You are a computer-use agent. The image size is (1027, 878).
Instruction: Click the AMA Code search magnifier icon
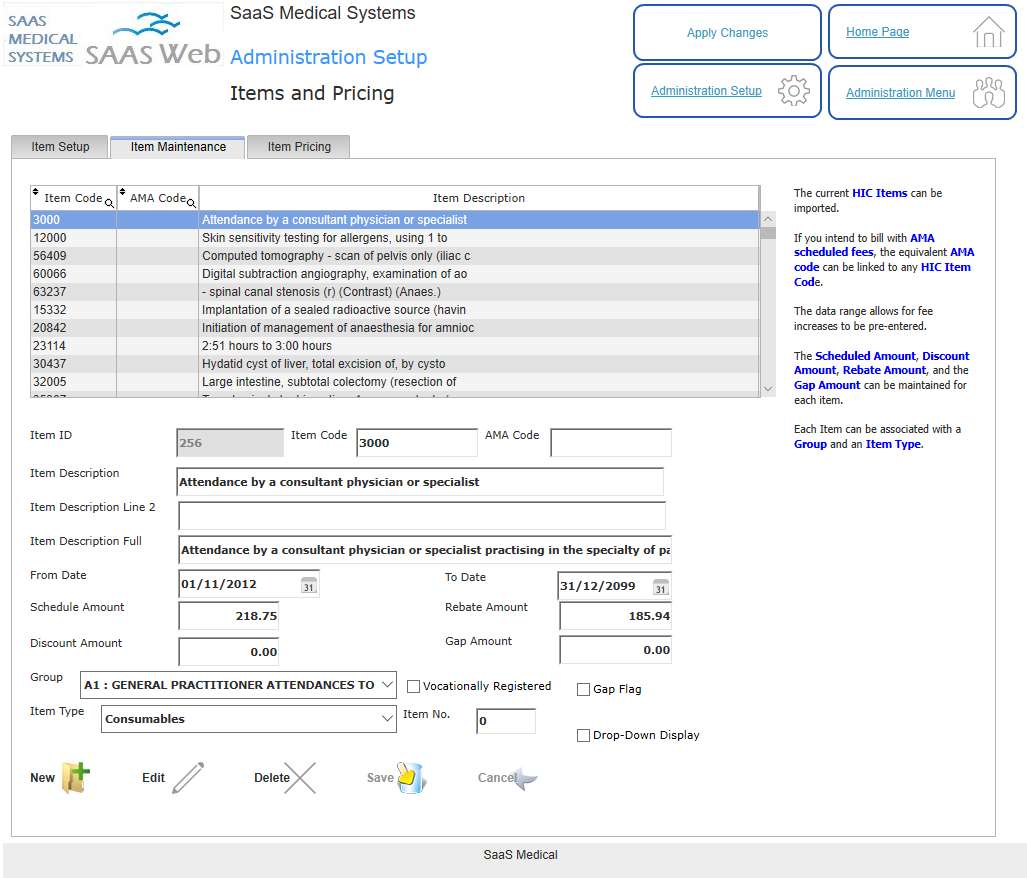[x=191, y=204]
